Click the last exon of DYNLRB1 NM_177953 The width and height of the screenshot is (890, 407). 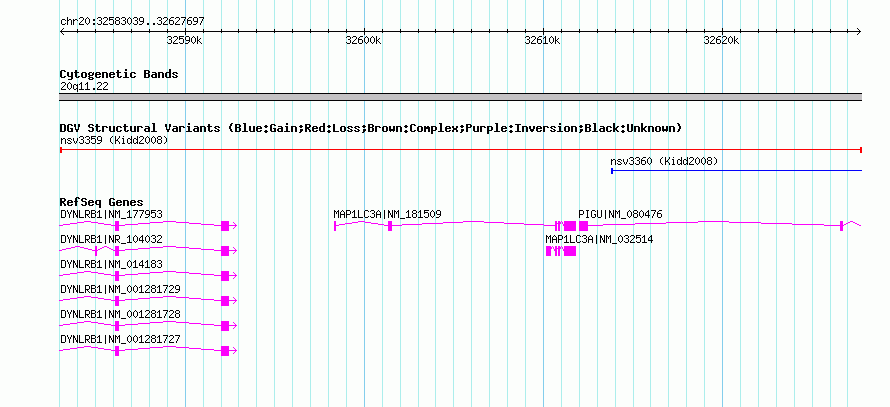225,226
